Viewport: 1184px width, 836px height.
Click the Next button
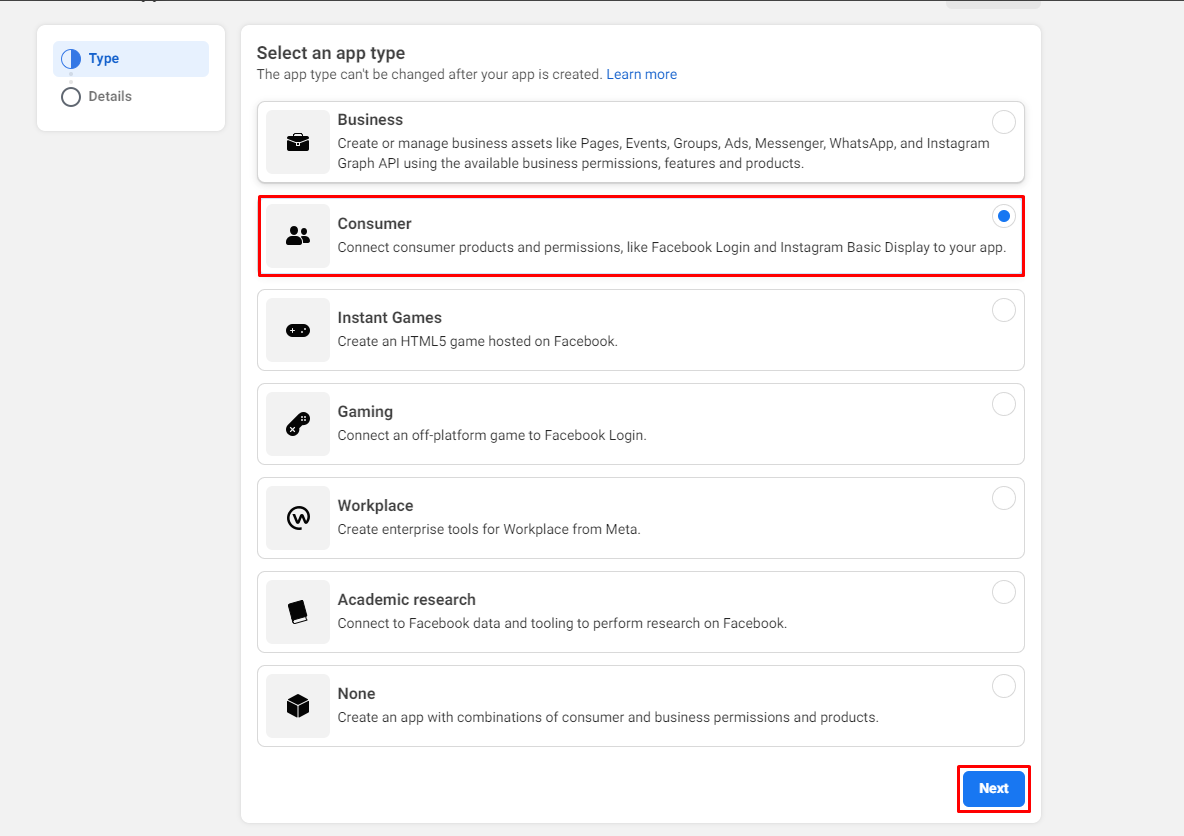[993, 788]
